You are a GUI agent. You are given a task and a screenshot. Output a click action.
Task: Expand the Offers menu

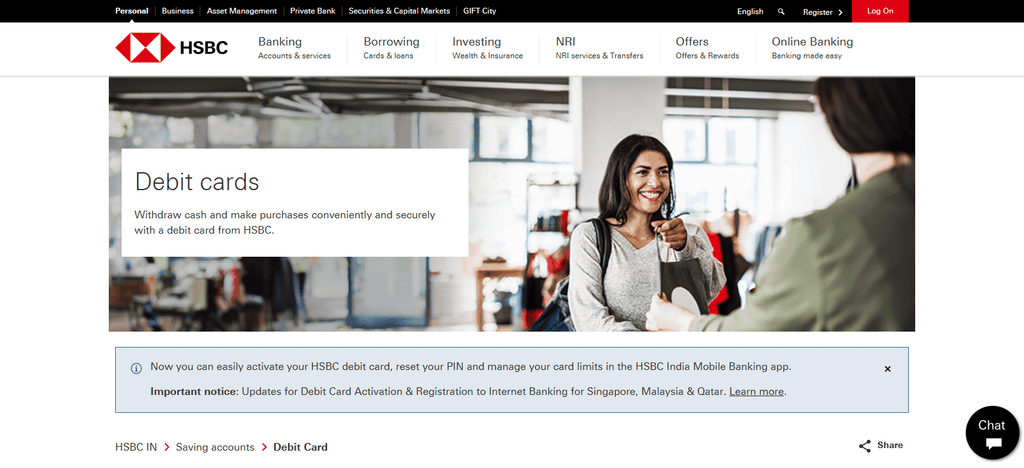click(707, 48)
